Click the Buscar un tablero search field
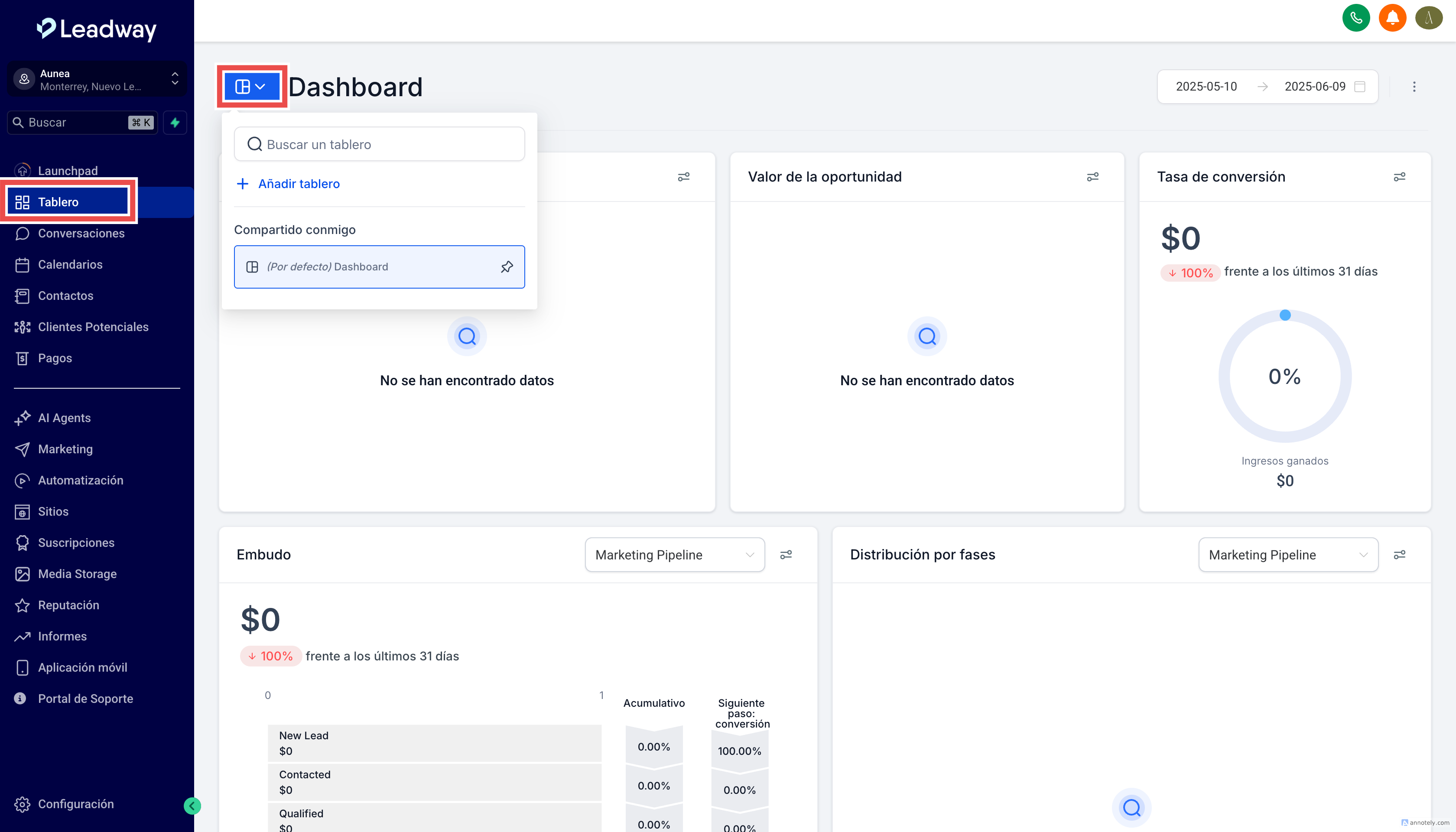 click(x=380, y=145)
